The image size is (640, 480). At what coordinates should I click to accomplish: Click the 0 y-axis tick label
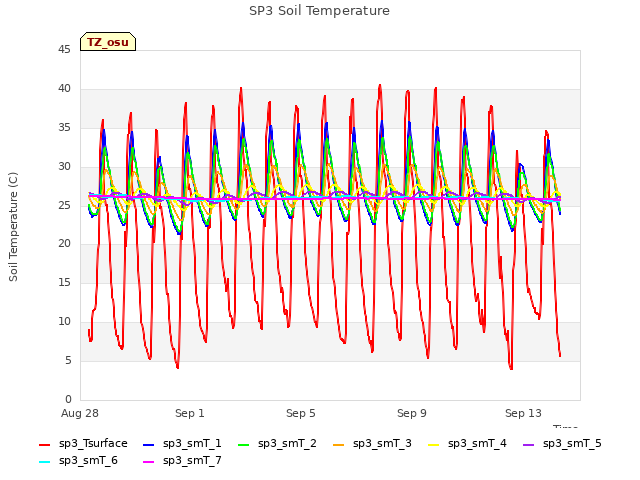click(68, 399)
